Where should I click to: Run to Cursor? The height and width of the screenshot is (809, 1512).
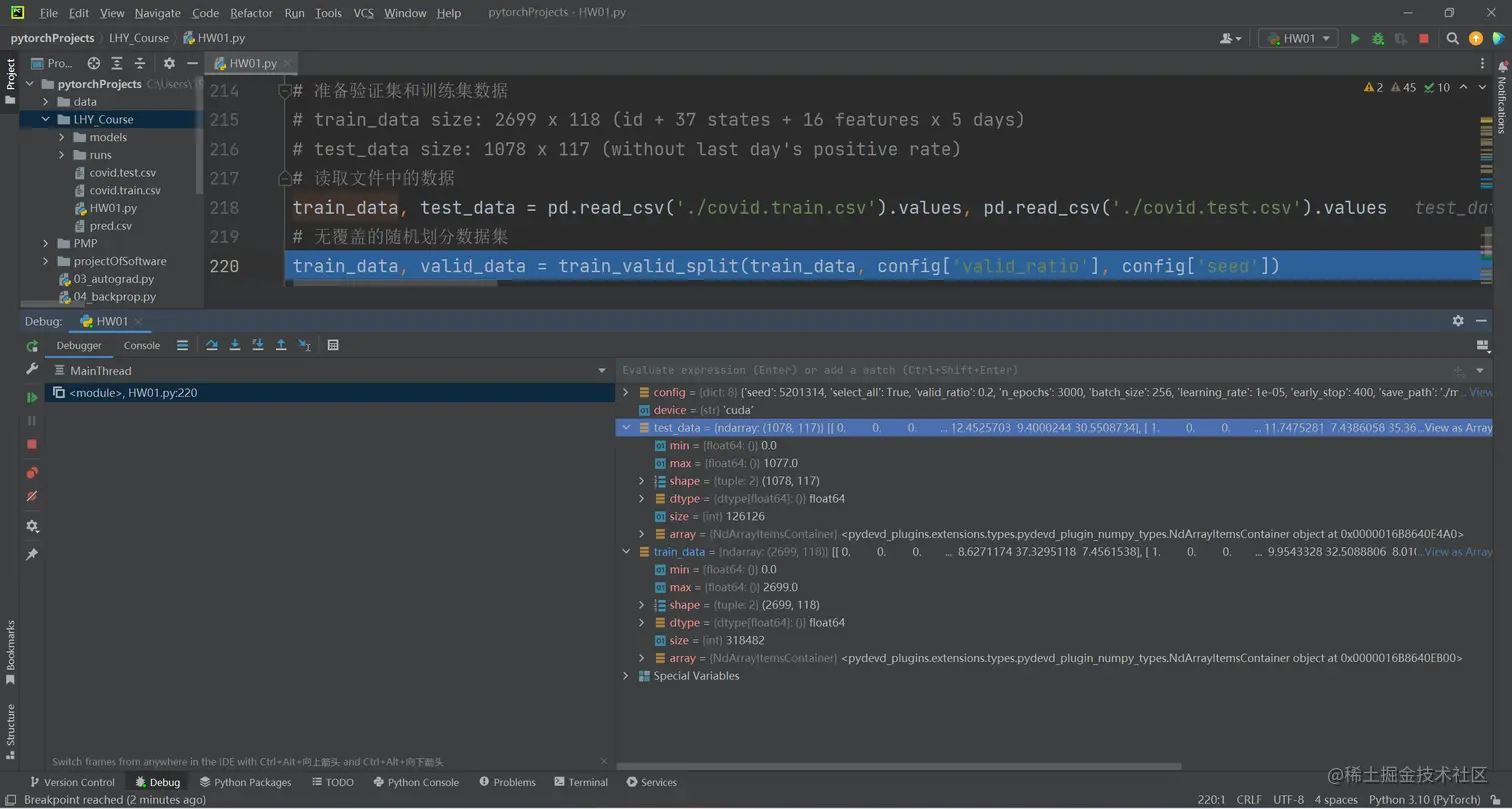(305, 345)
